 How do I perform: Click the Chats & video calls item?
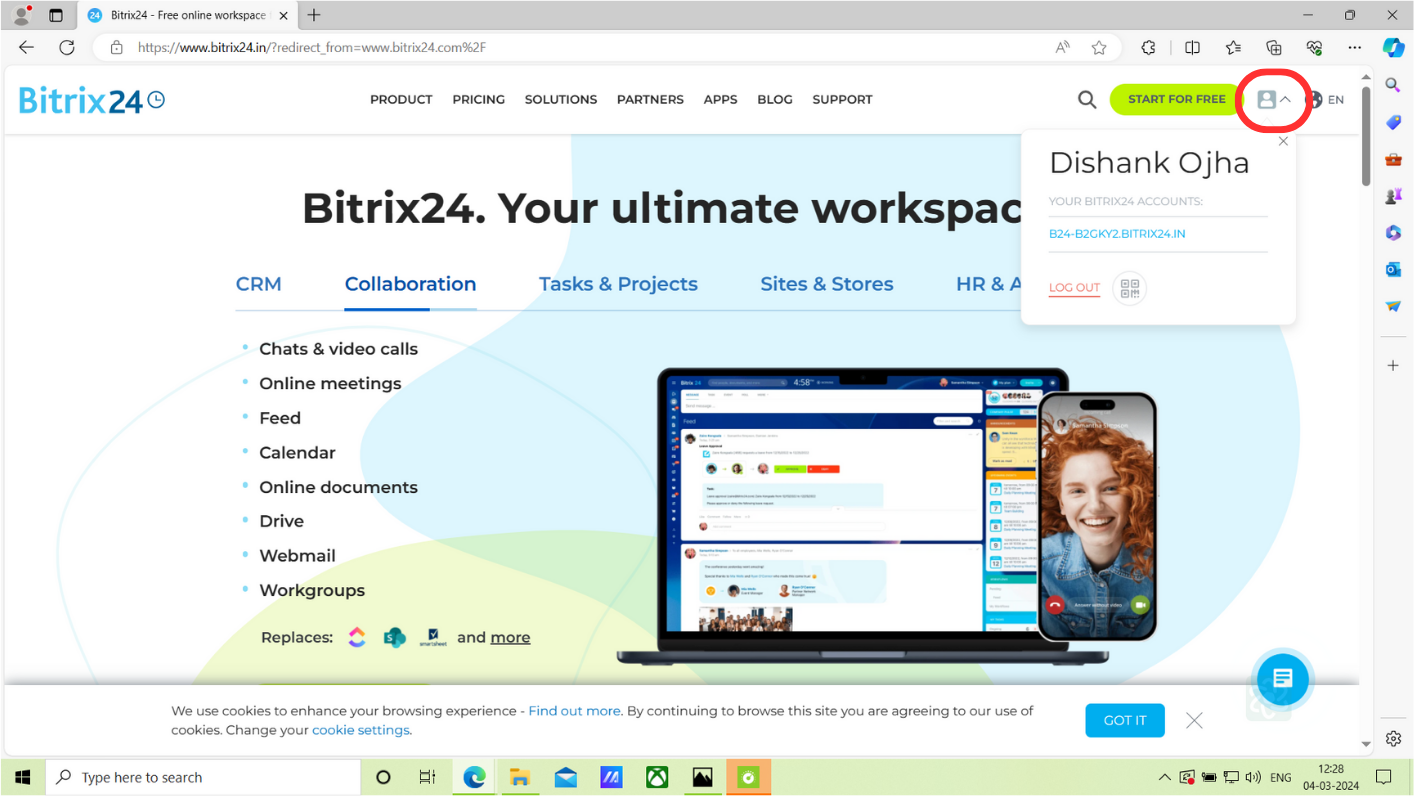[x=338, y=349]
